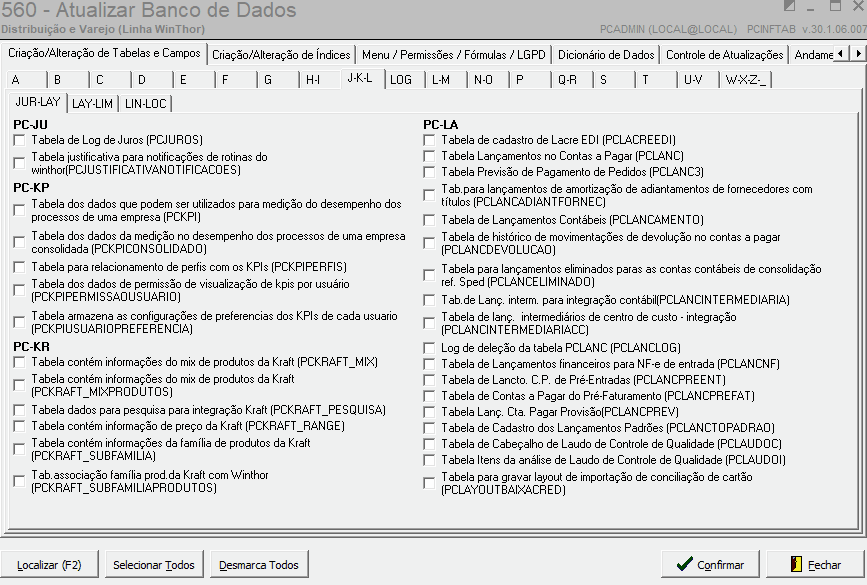This screenshot has height=585, width=867.
Task: Check PCLANCLOG deletion log checkbox
Action: pos(429,348)
